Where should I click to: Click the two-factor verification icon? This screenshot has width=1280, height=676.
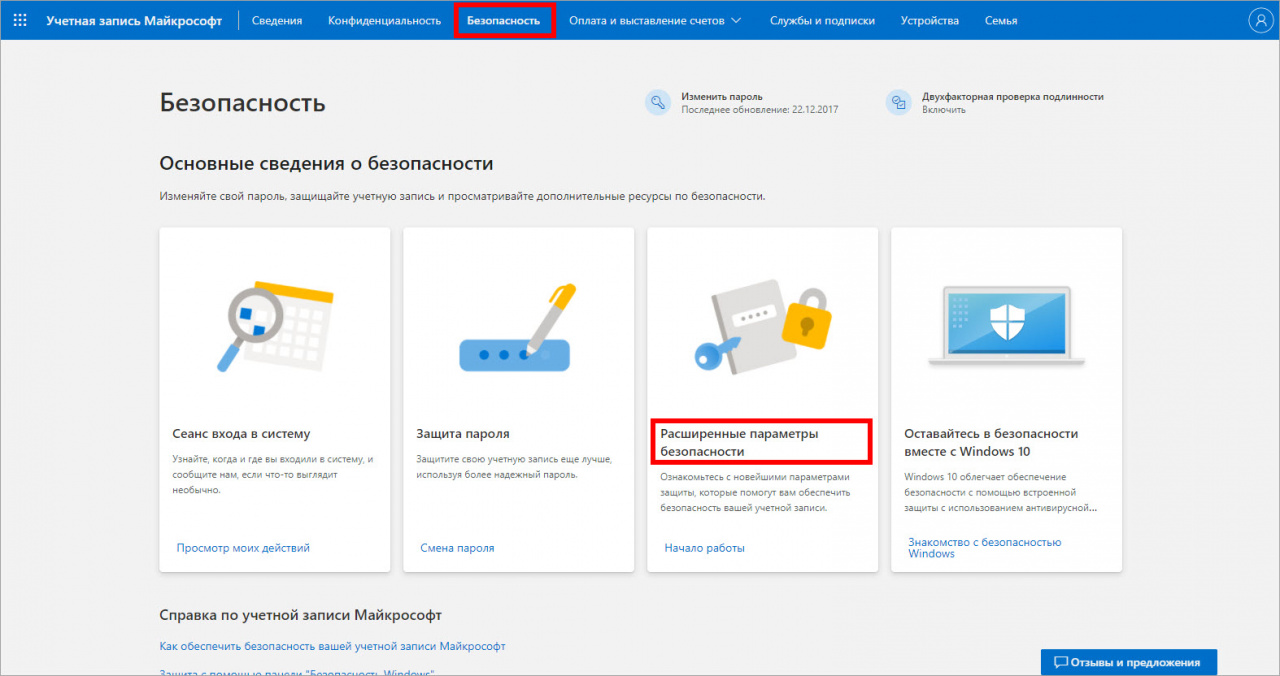(898, 102)
